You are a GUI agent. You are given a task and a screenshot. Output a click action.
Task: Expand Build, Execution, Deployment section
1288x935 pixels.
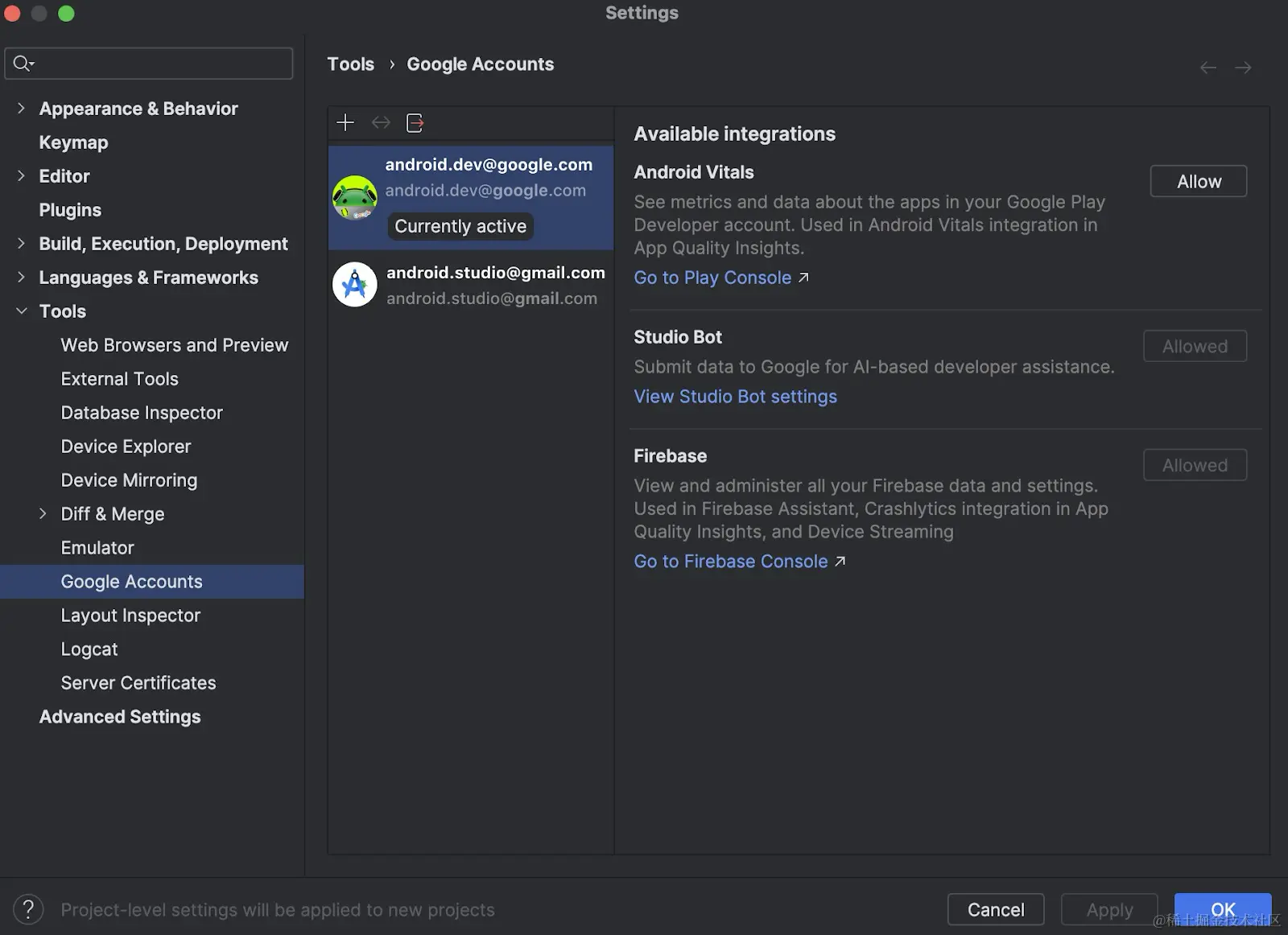22,243
